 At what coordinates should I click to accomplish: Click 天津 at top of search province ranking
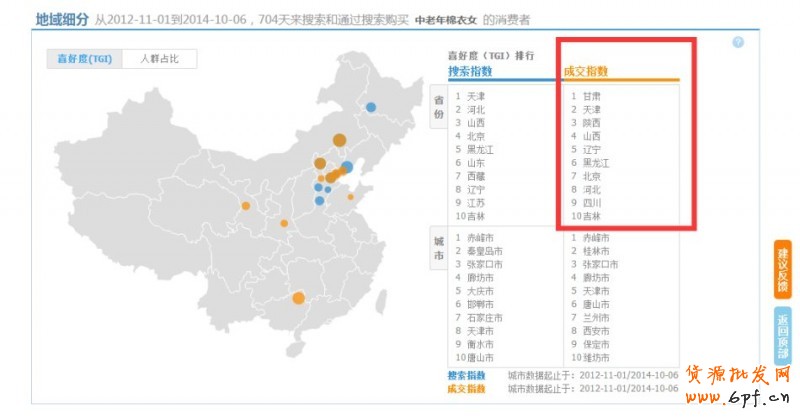click(x=475, y=96)
